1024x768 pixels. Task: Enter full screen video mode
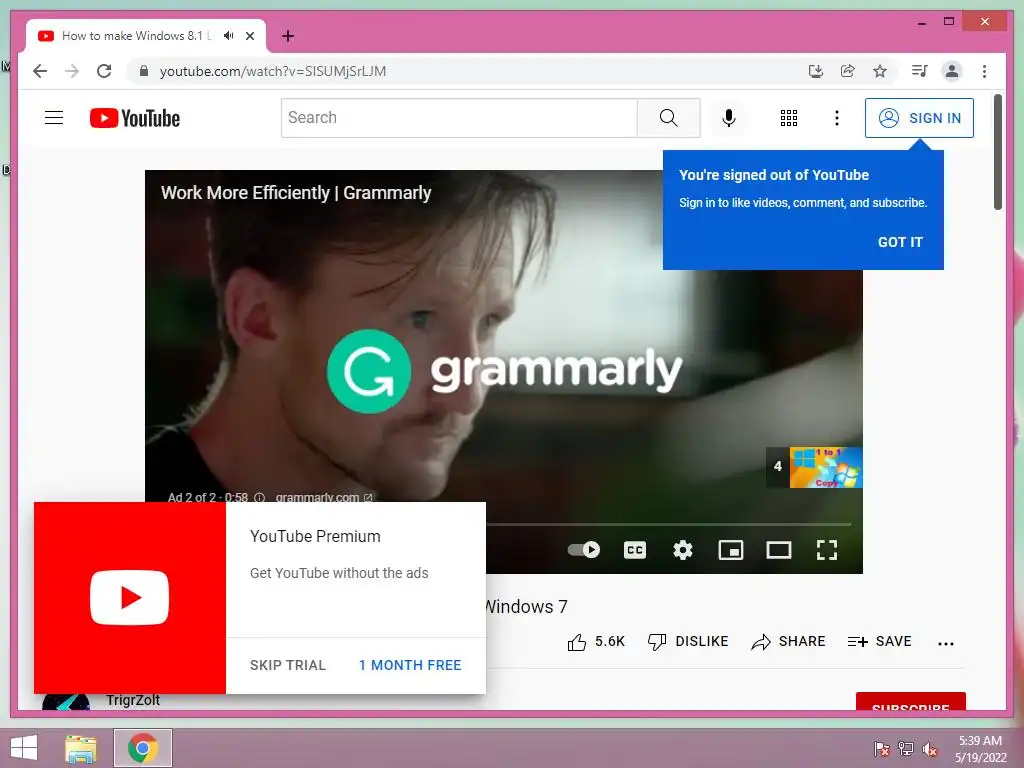pos(827,550)
